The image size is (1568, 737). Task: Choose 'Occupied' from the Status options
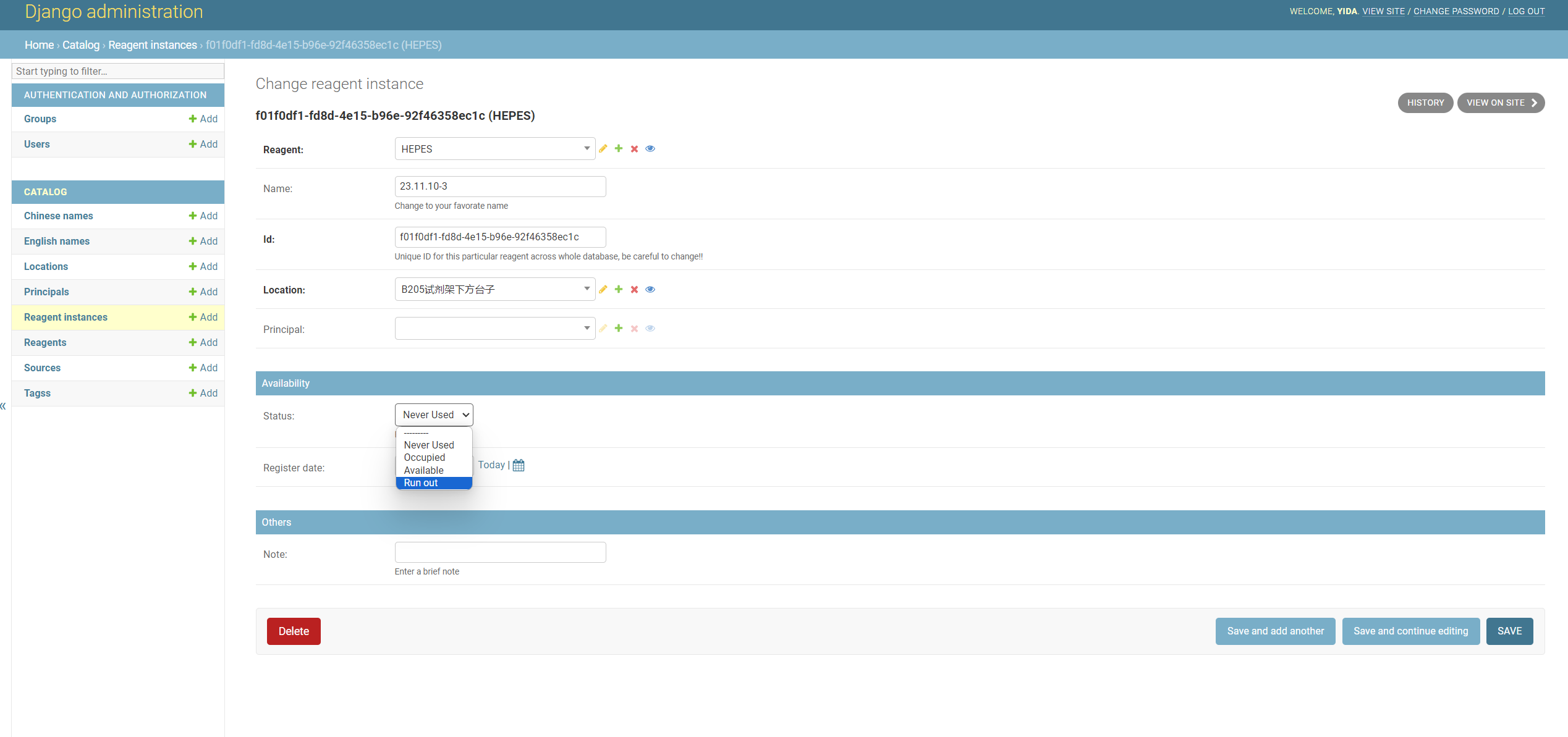coord(425,458)
